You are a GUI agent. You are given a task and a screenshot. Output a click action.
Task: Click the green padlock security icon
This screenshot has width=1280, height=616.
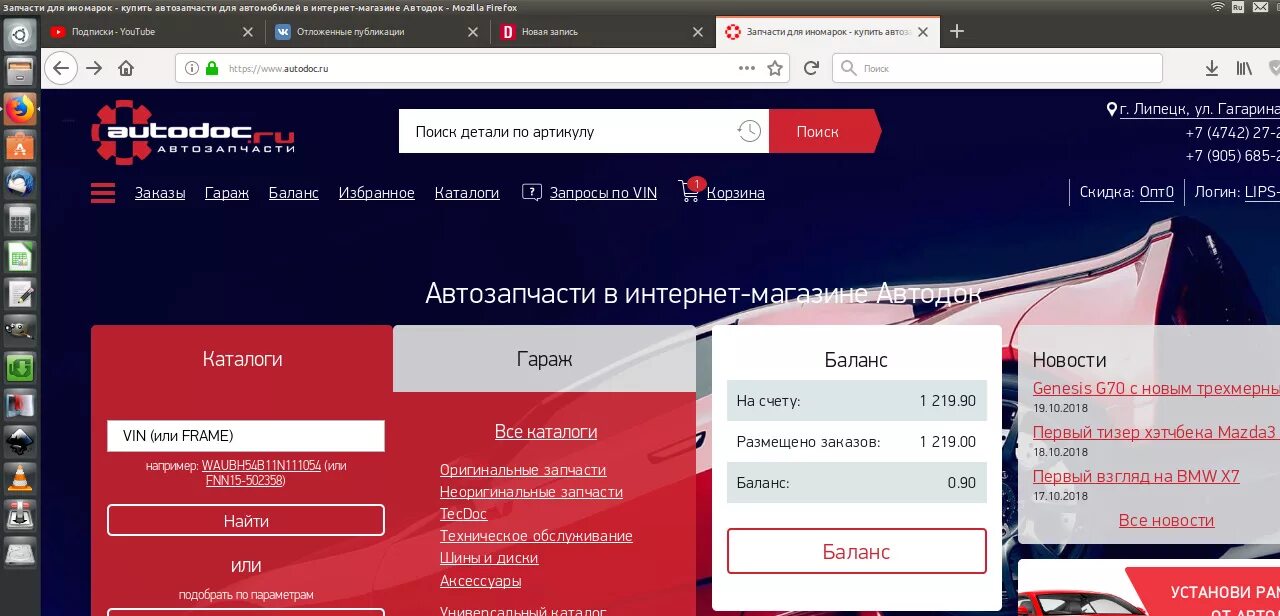[x=212, y=68]
